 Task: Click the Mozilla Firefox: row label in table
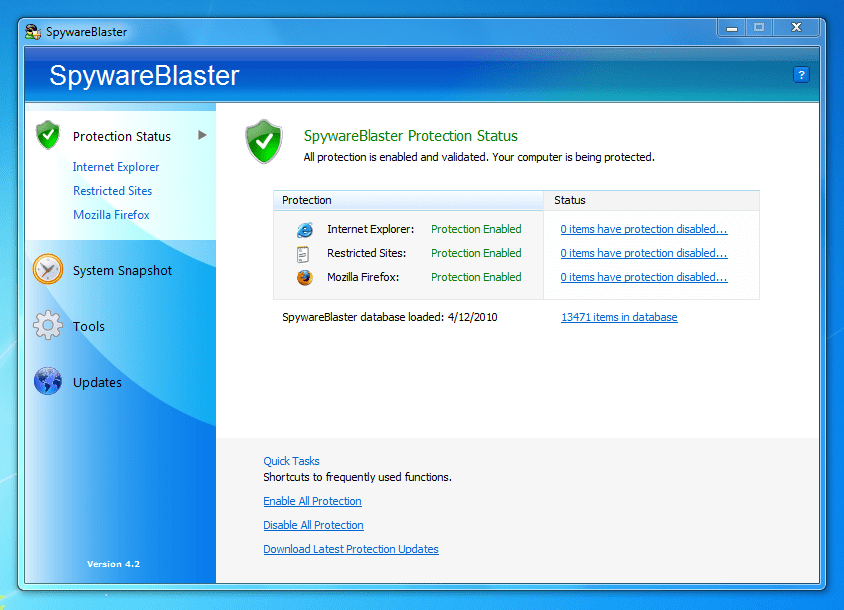click(363, 277)
